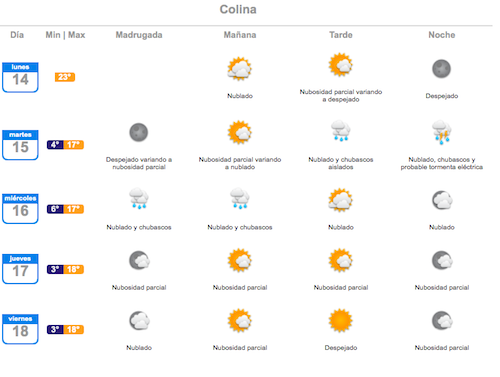
Task: Select the miércoles 16 calendar icon
Action: tap(20, 209)
